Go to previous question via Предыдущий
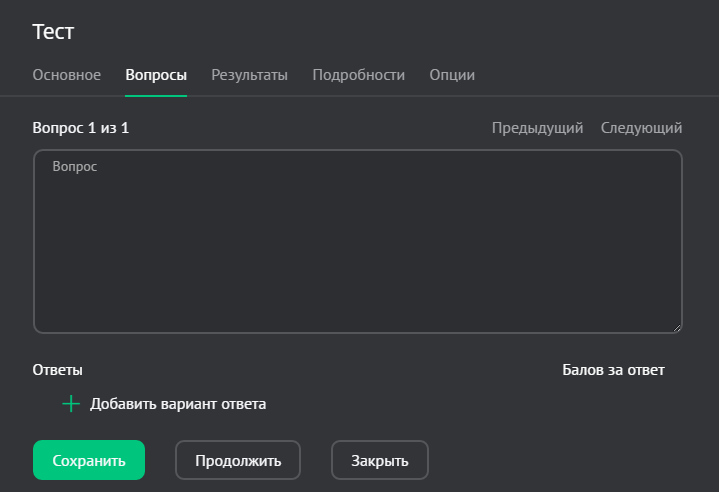The height and width of the screenshot is (492, 719). click(537, 128)
